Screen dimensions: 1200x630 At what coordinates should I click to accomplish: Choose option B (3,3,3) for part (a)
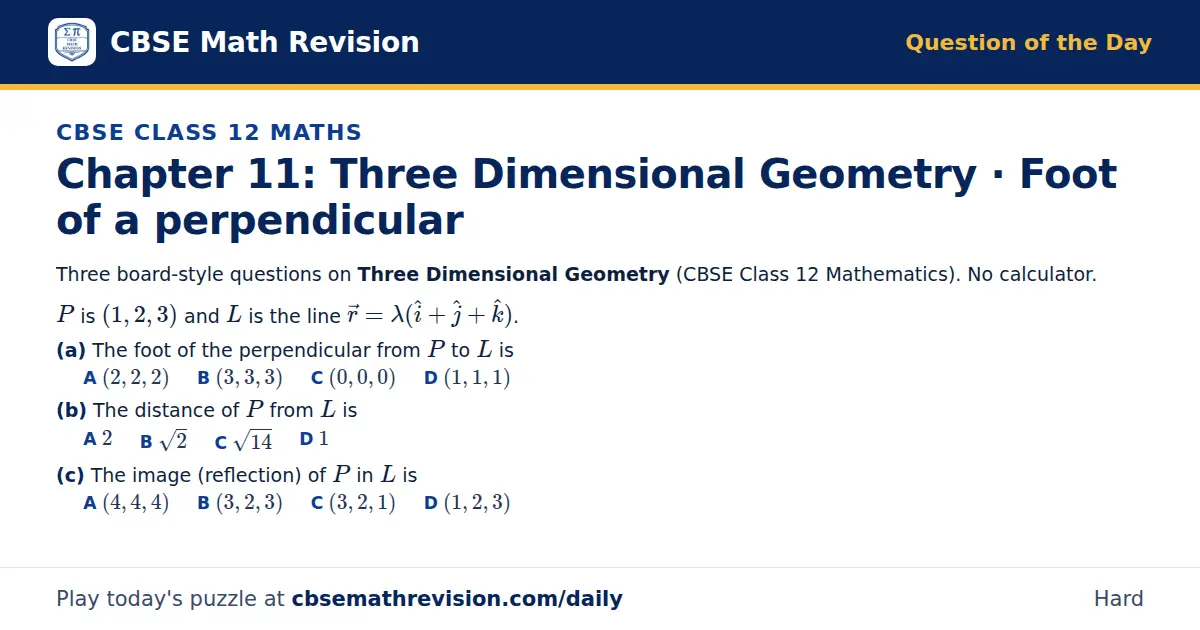pyautogui.click(x=240, y=378)
